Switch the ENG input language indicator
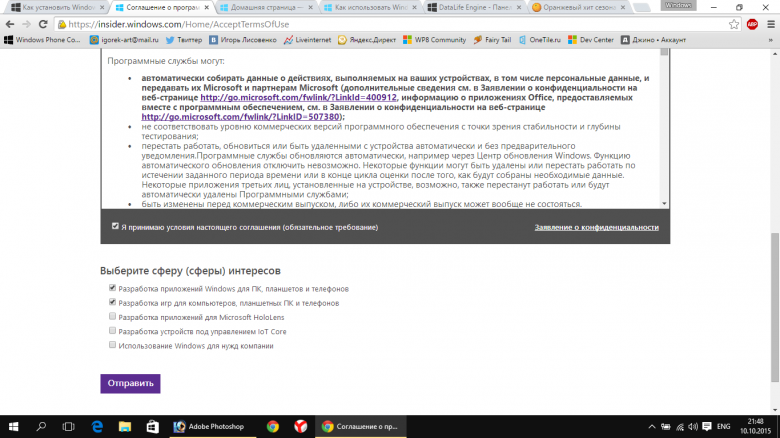780x438 pixels. tap(723, 427)
